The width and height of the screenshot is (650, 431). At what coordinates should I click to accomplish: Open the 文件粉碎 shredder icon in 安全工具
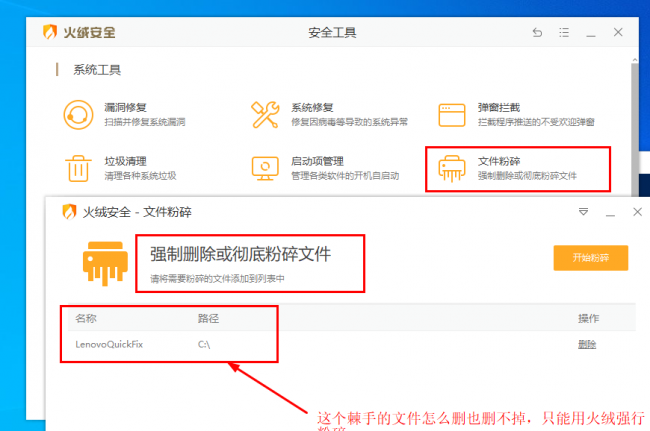click(452, 168)
